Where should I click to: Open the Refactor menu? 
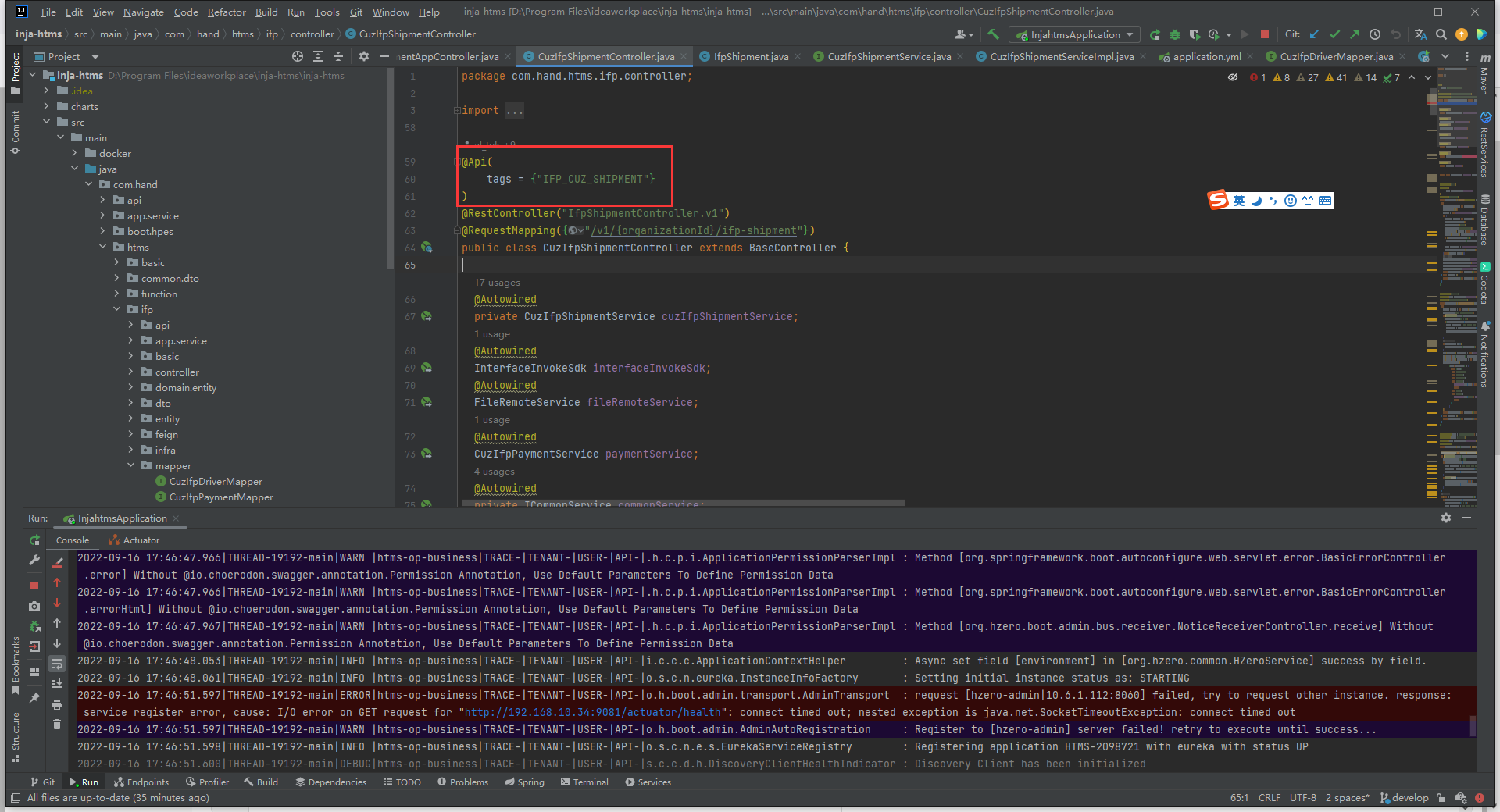227,12
